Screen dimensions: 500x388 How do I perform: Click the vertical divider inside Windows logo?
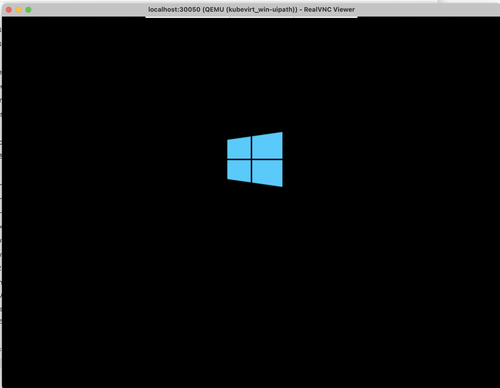(252, 159)
